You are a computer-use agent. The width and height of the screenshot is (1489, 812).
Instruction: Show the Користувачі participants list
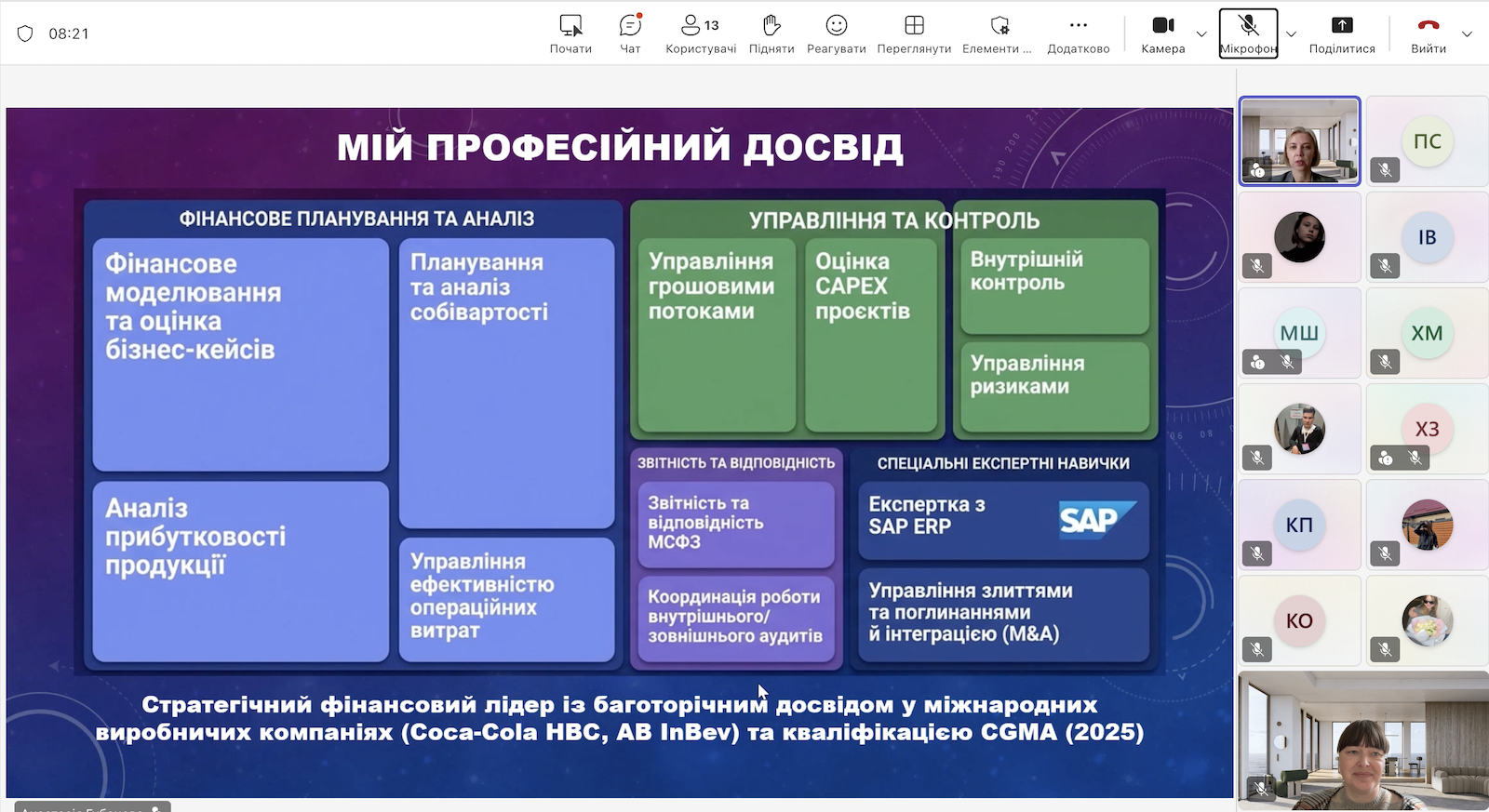click(x=700, y=33)
